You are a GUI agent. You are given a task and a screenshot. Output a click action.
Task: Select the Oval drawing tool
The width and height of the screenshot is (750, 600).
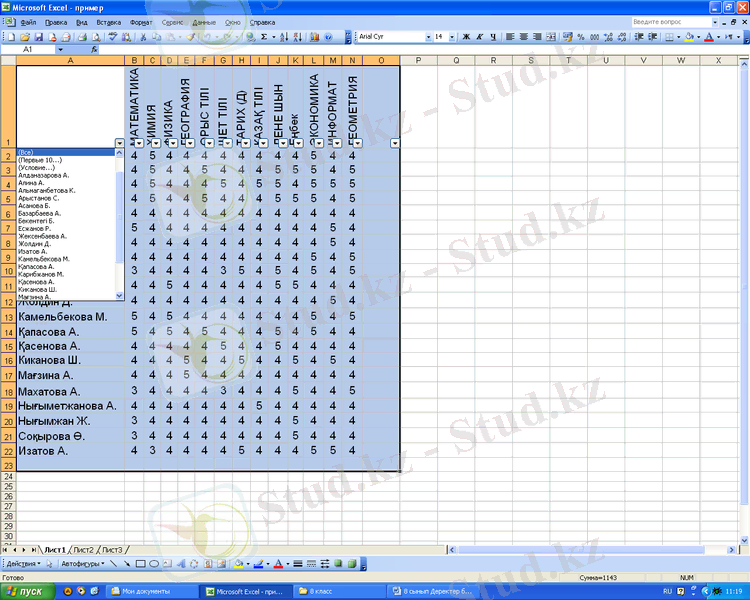[155, 564]
